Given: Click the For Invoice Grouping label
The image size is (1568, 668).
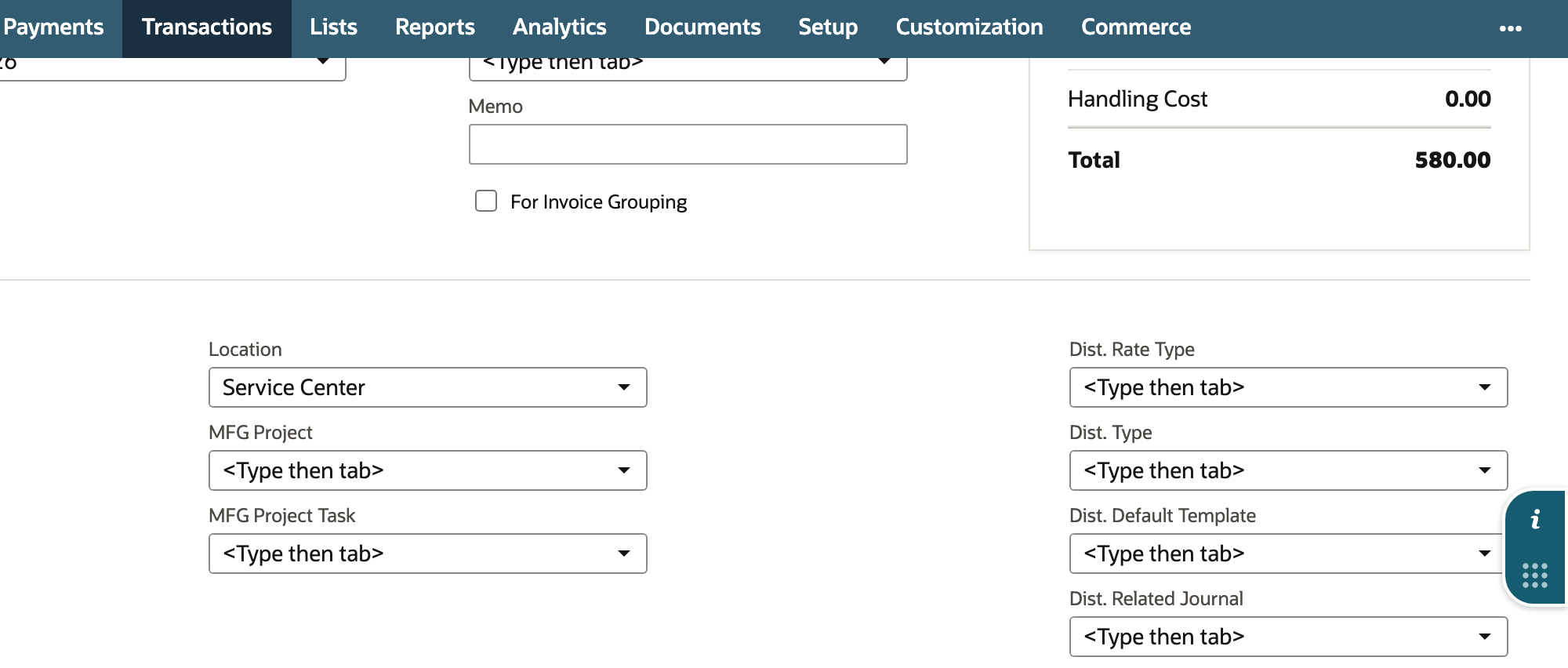Looking at the screenshot, I should pos(598,202).
